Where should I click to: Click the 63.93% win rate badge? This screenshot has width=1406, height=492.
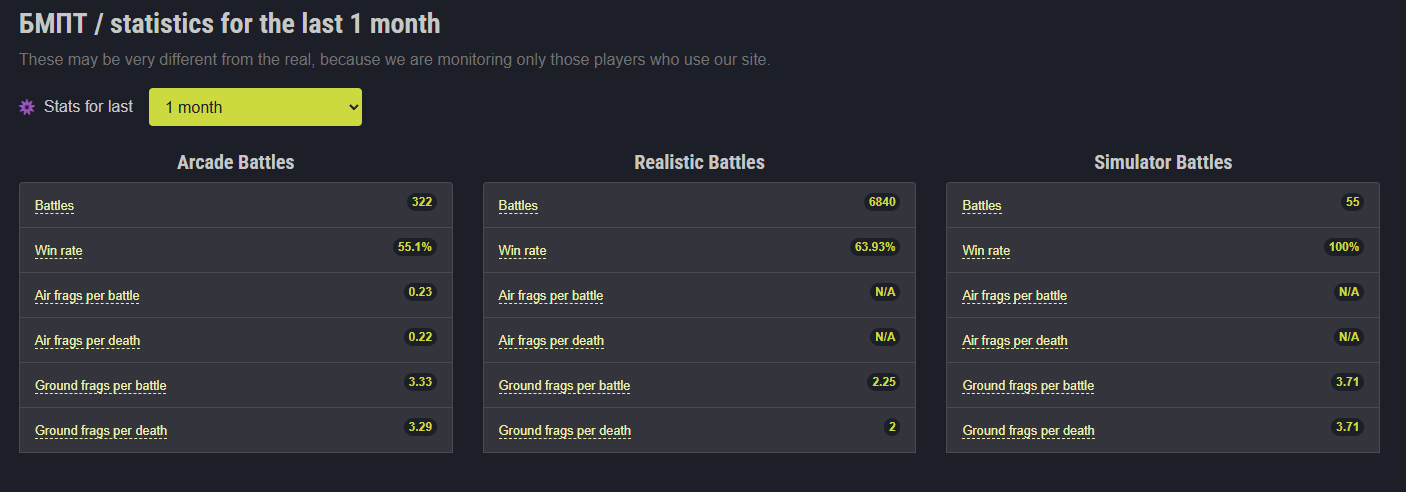click(x=875, y=247)
